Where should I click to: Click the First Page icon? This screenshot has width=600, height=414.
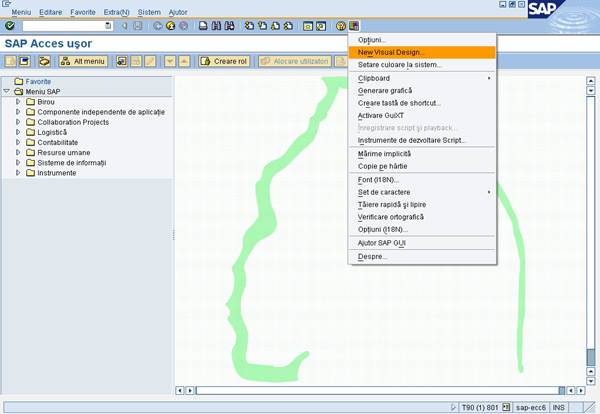point(249,26)
